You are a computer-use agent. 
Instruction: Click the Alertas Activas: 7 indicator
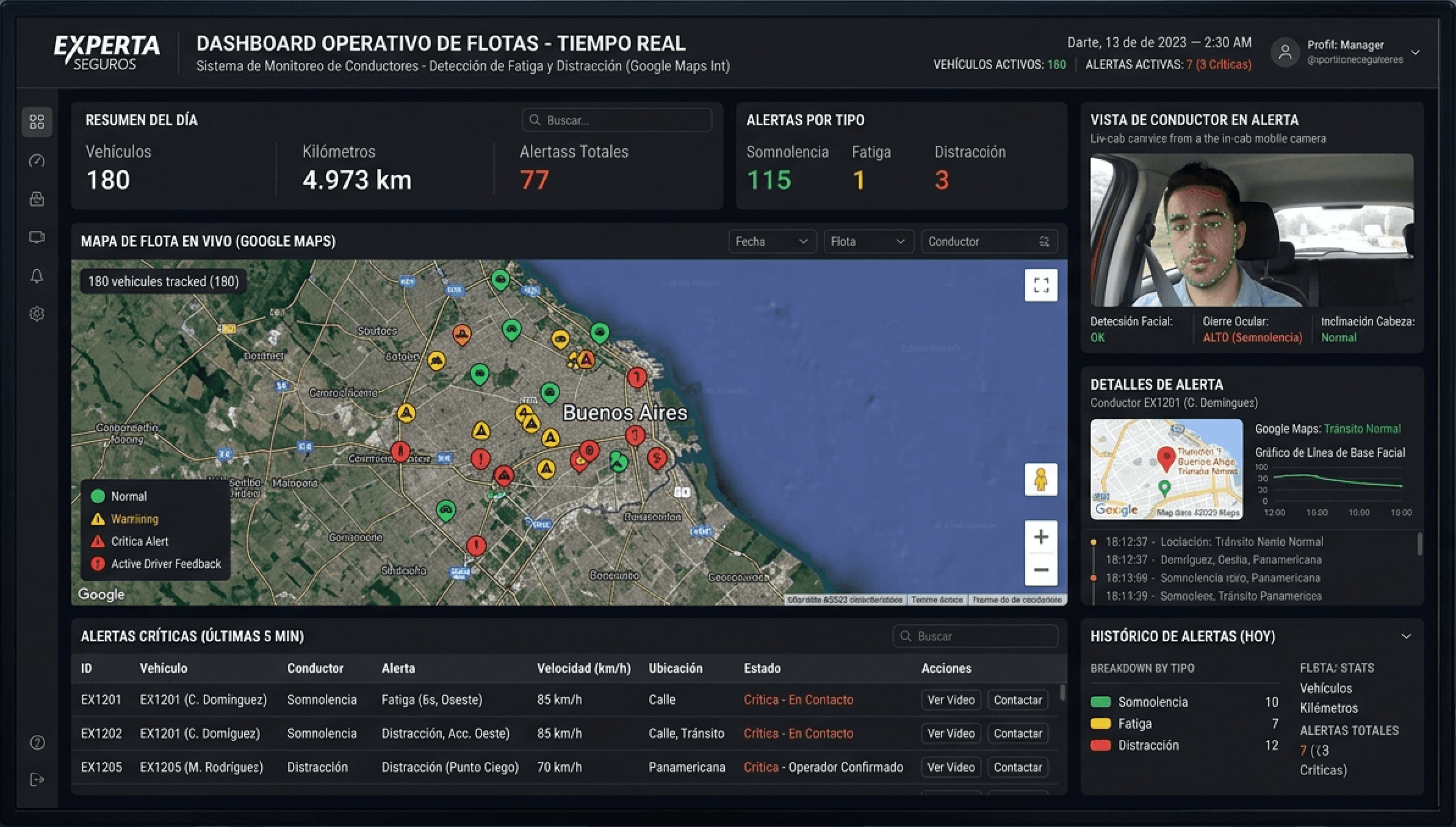click(1169, 65)
